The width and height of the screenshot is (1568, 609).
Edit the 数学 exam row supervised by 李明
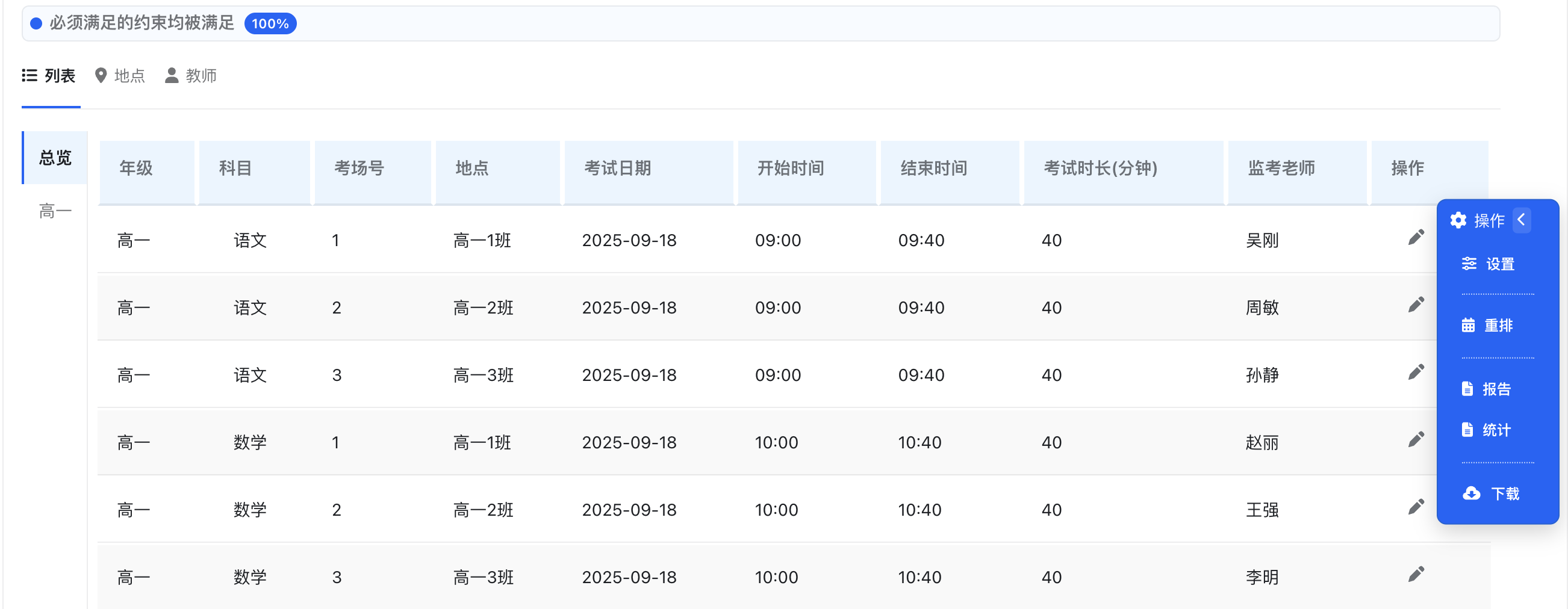coord(1417,573)
